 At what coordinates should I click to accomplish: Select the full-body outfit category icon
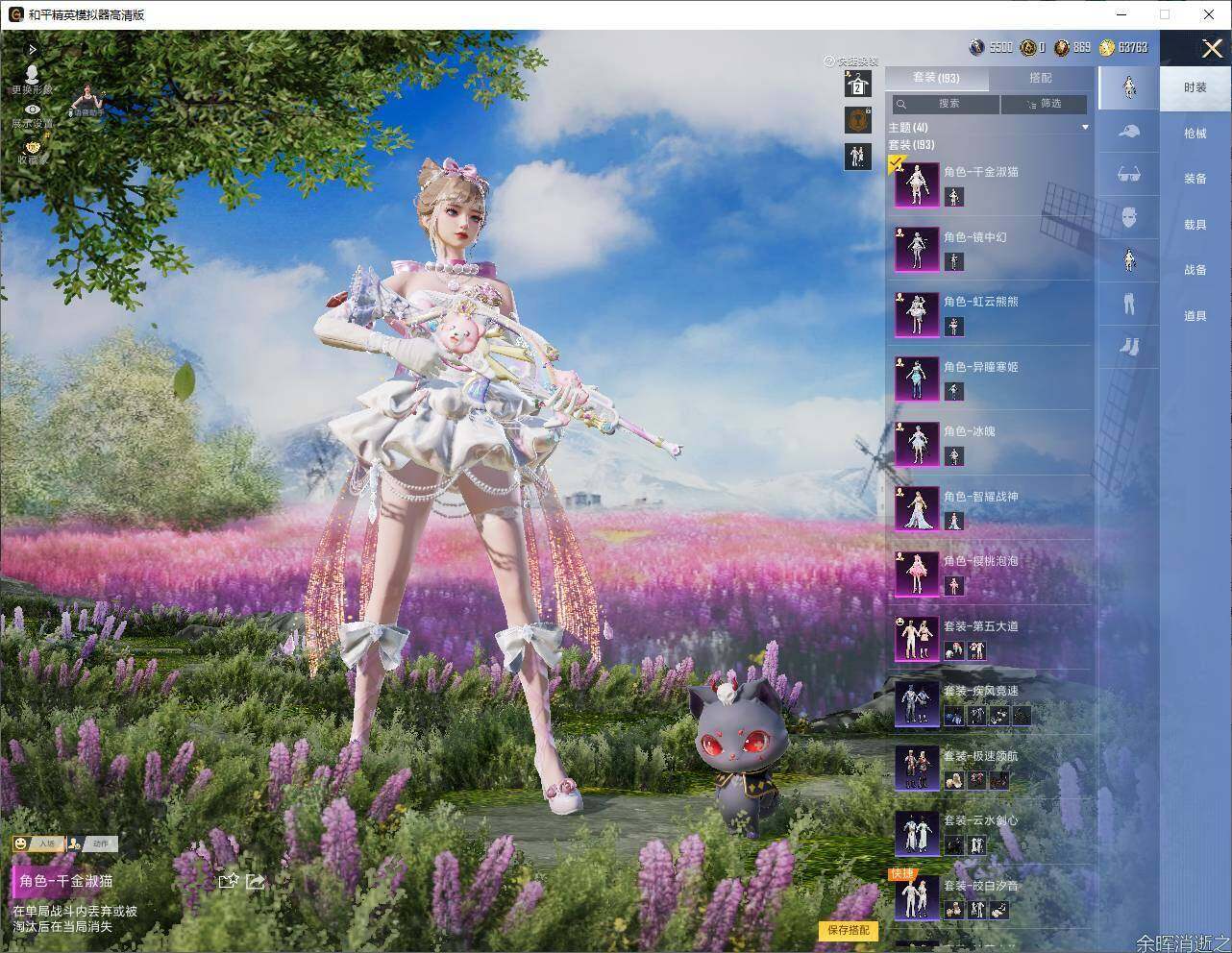(x=1129, y=86)
